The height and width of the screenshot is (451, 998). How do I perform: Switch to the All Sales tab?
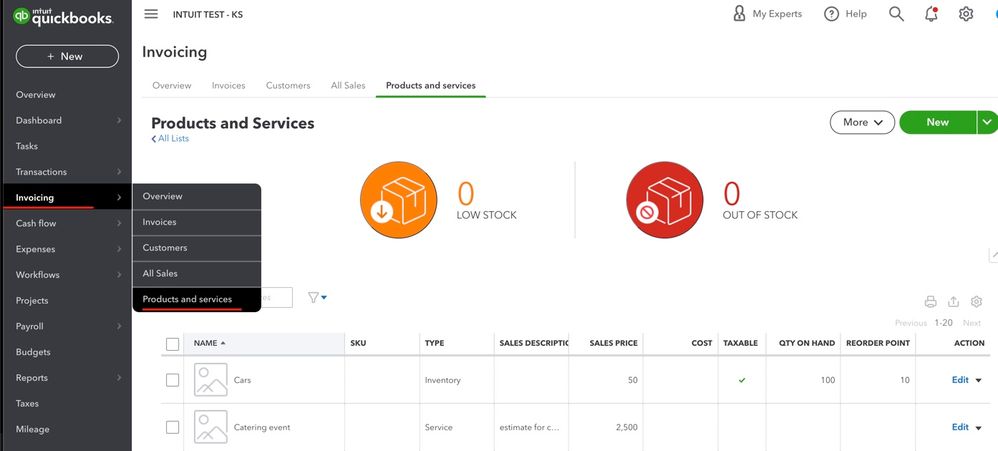pyautogui.click(x=348, y=85)
